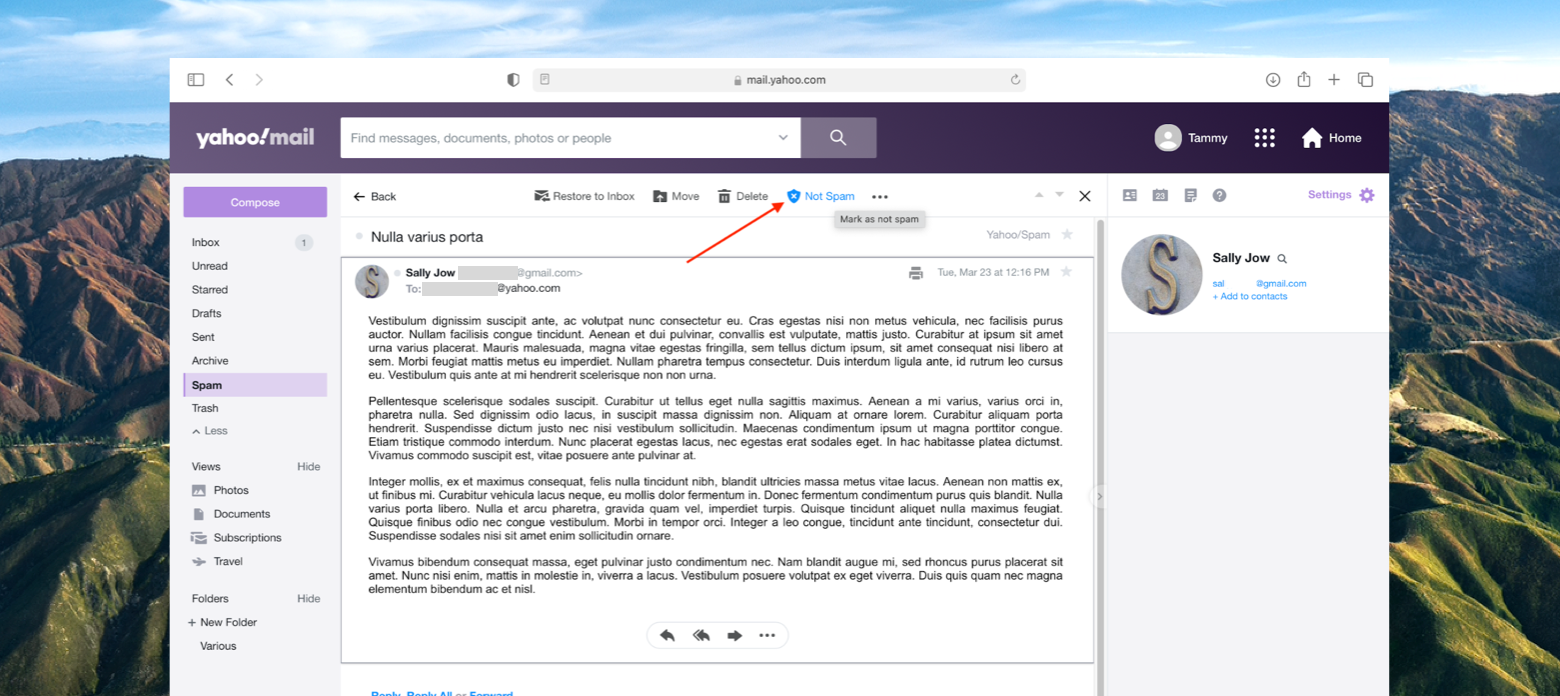Image resolution: width=1560 pixels, height=696 pixels.
Task: Open Safari downloads icon
Action: pyautogui.click(x=1273, y=80)
